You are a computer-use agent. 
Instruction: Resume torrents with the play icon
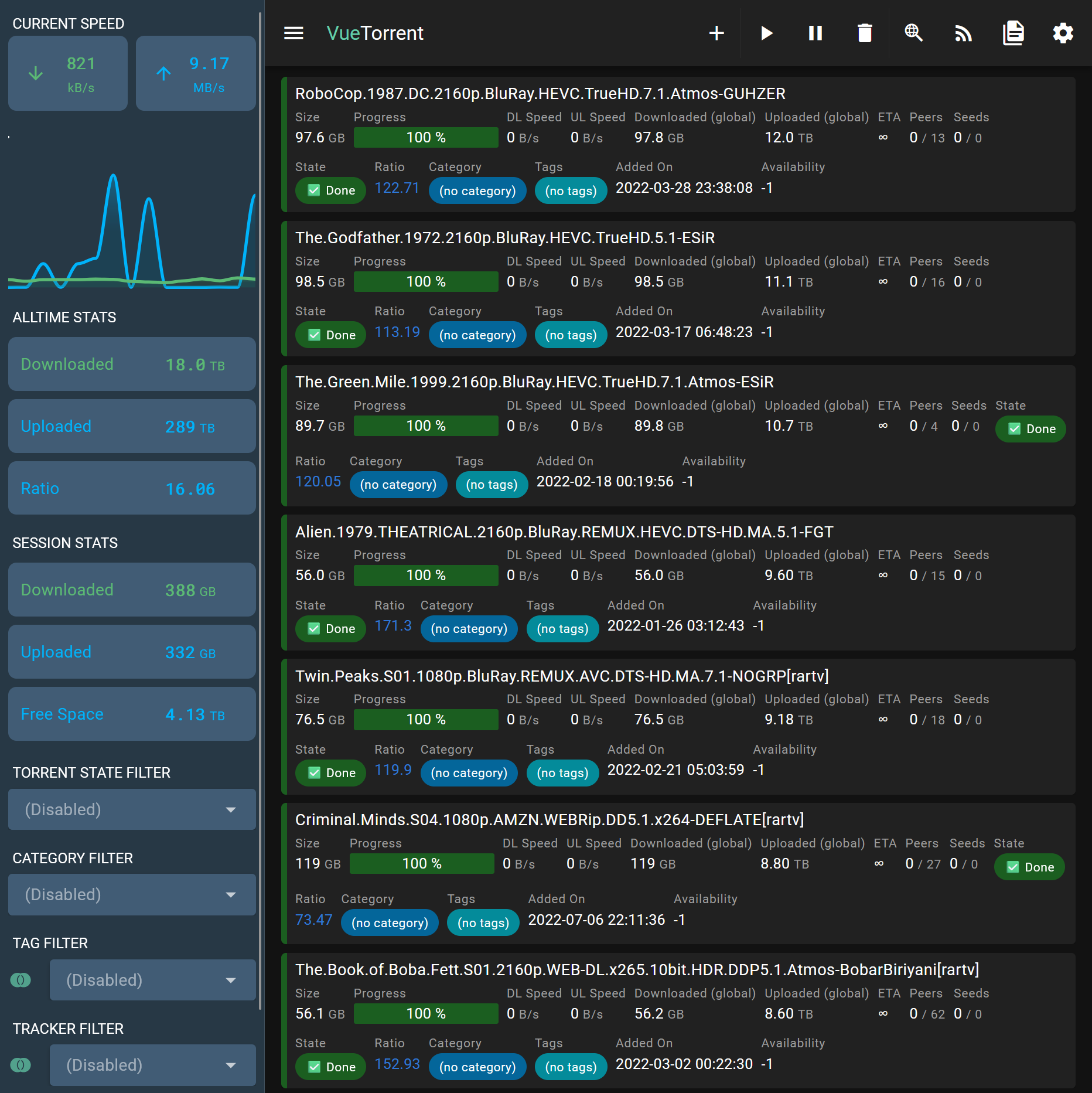point(766,33)
